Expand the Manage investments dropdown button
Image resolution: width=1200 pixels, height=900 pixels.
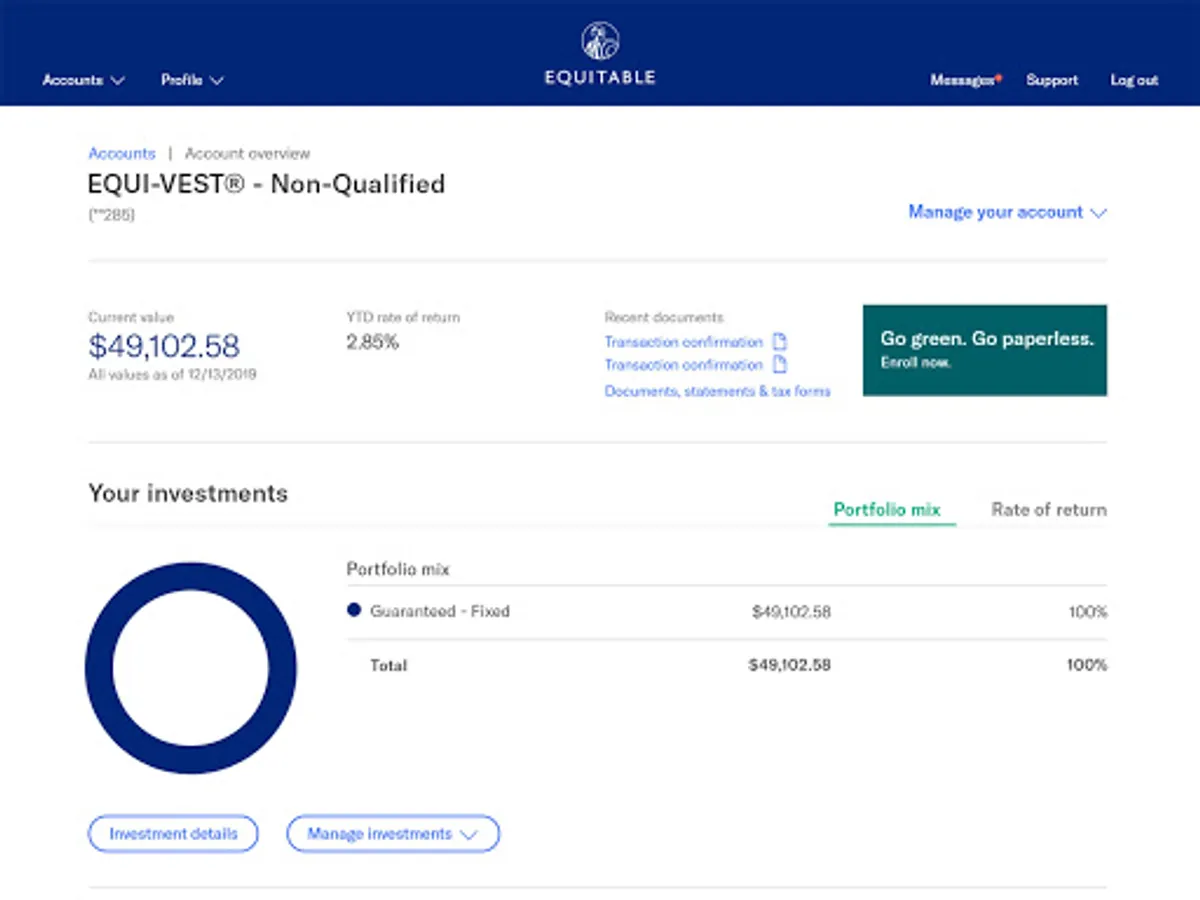point(393,834)
